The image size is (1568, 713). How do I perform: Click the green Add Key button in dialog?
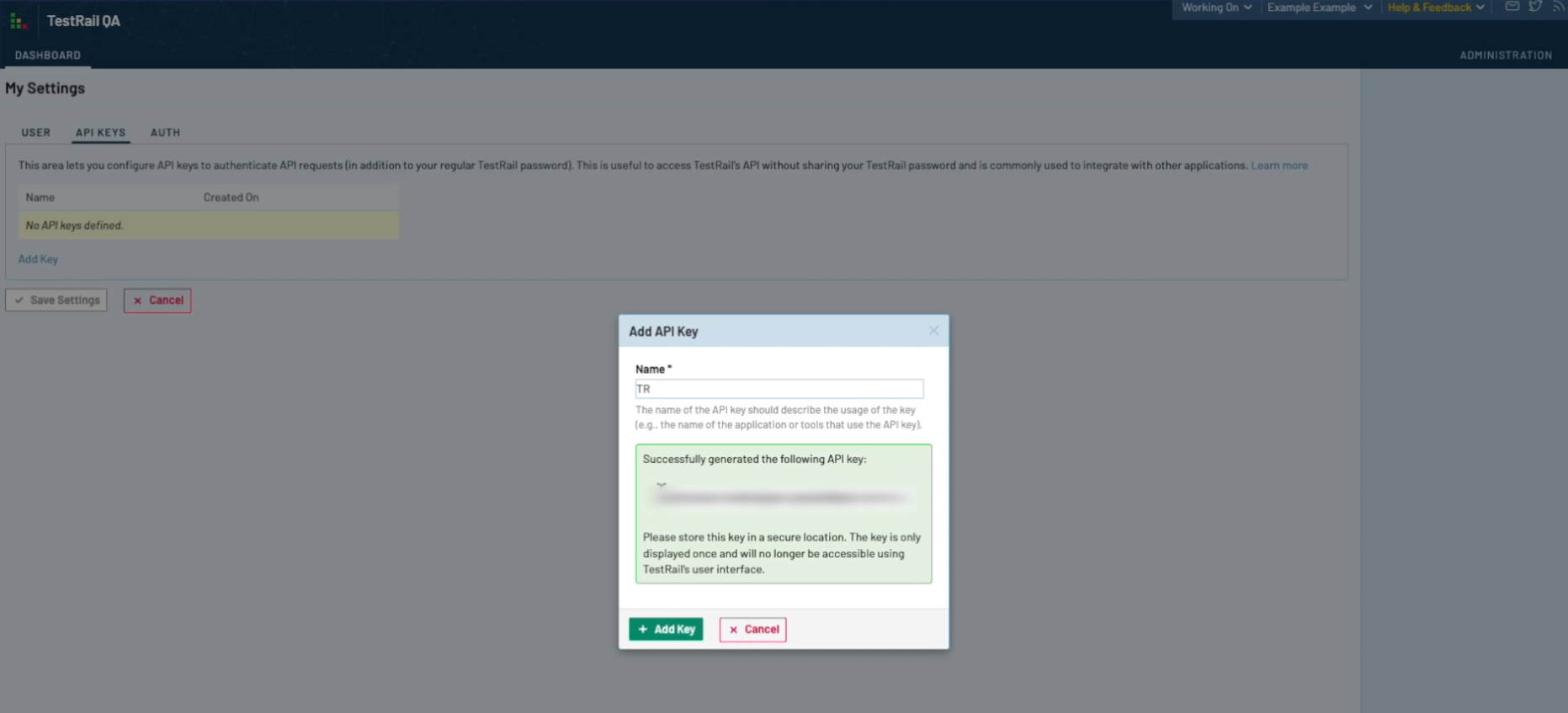pyautogui.click(x=666, y=630)
